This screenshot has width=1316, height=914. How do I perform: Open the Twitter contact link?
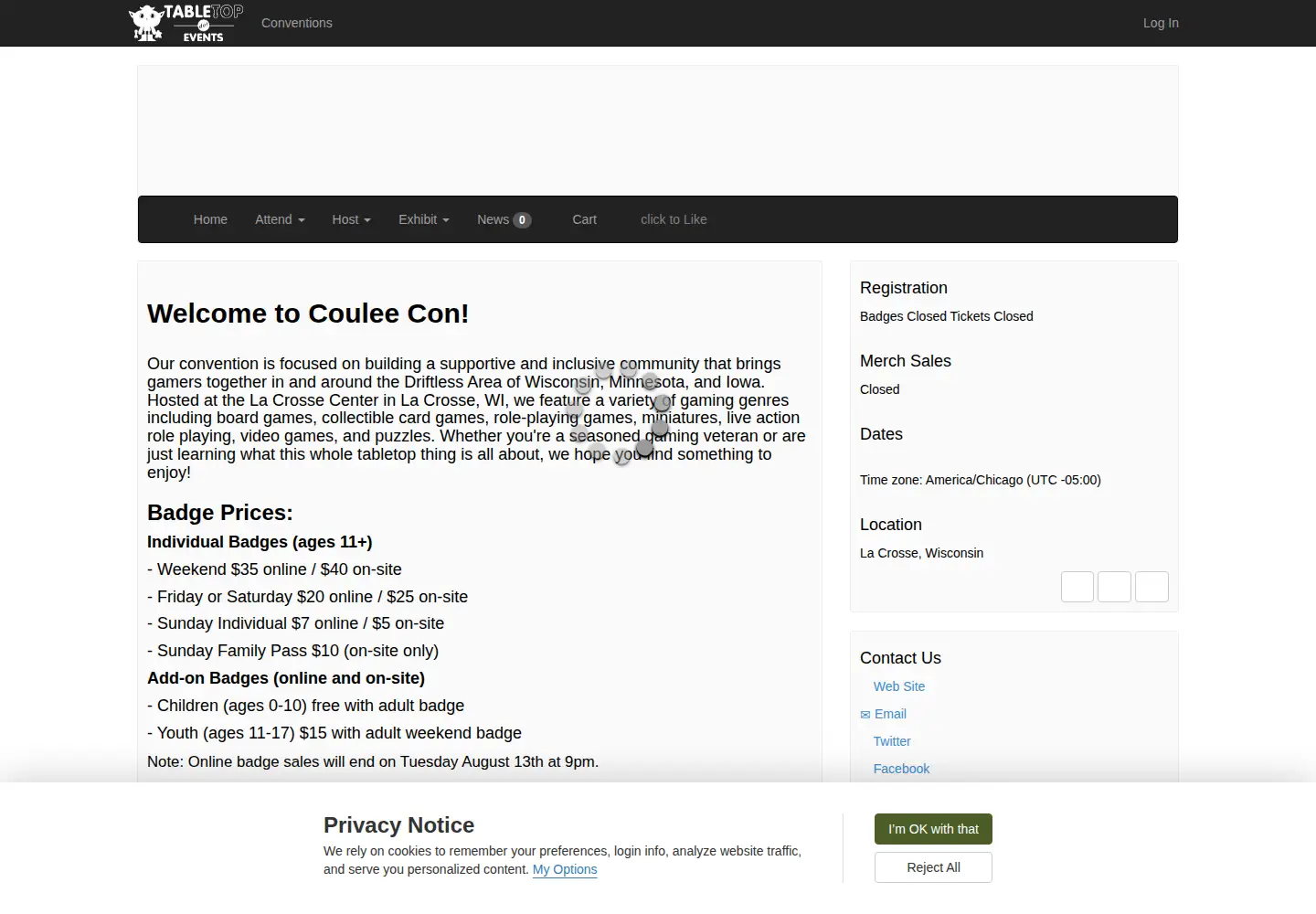click(892, 741)
